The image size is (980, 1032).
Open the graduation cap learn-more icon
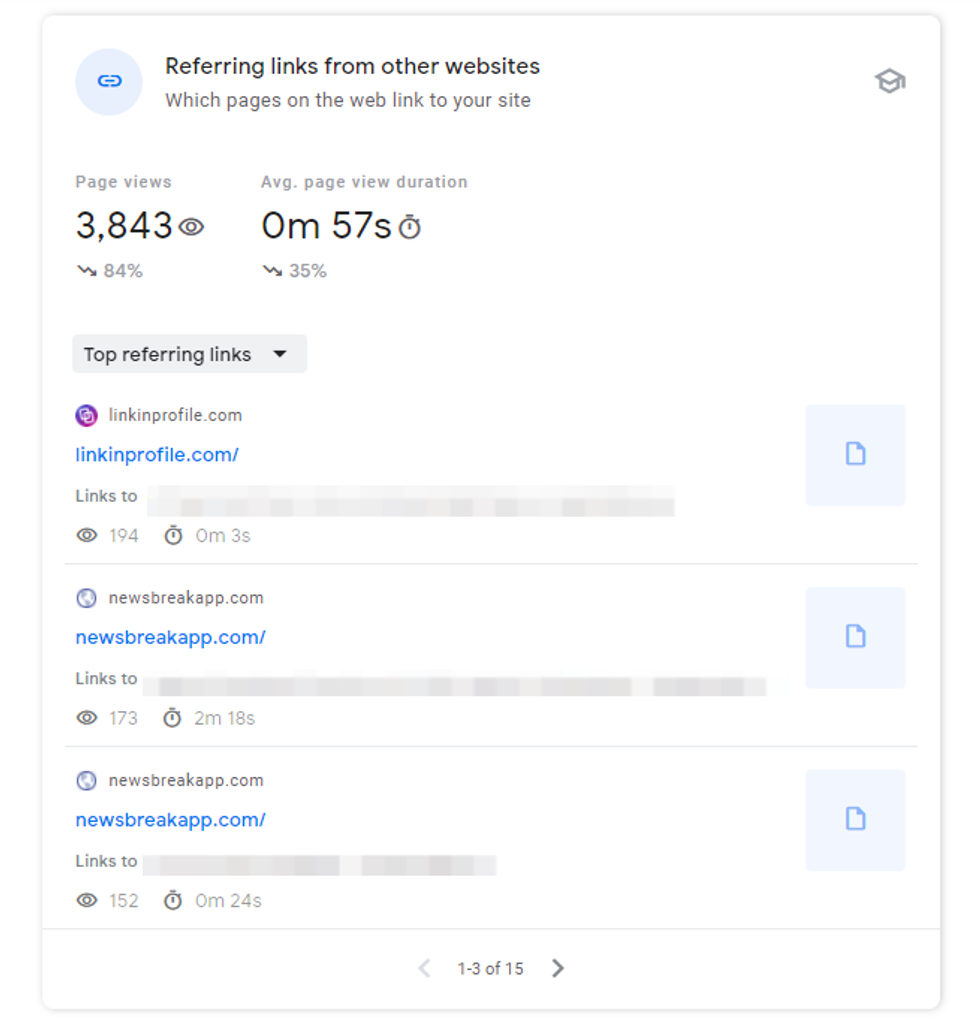[889, 82]
